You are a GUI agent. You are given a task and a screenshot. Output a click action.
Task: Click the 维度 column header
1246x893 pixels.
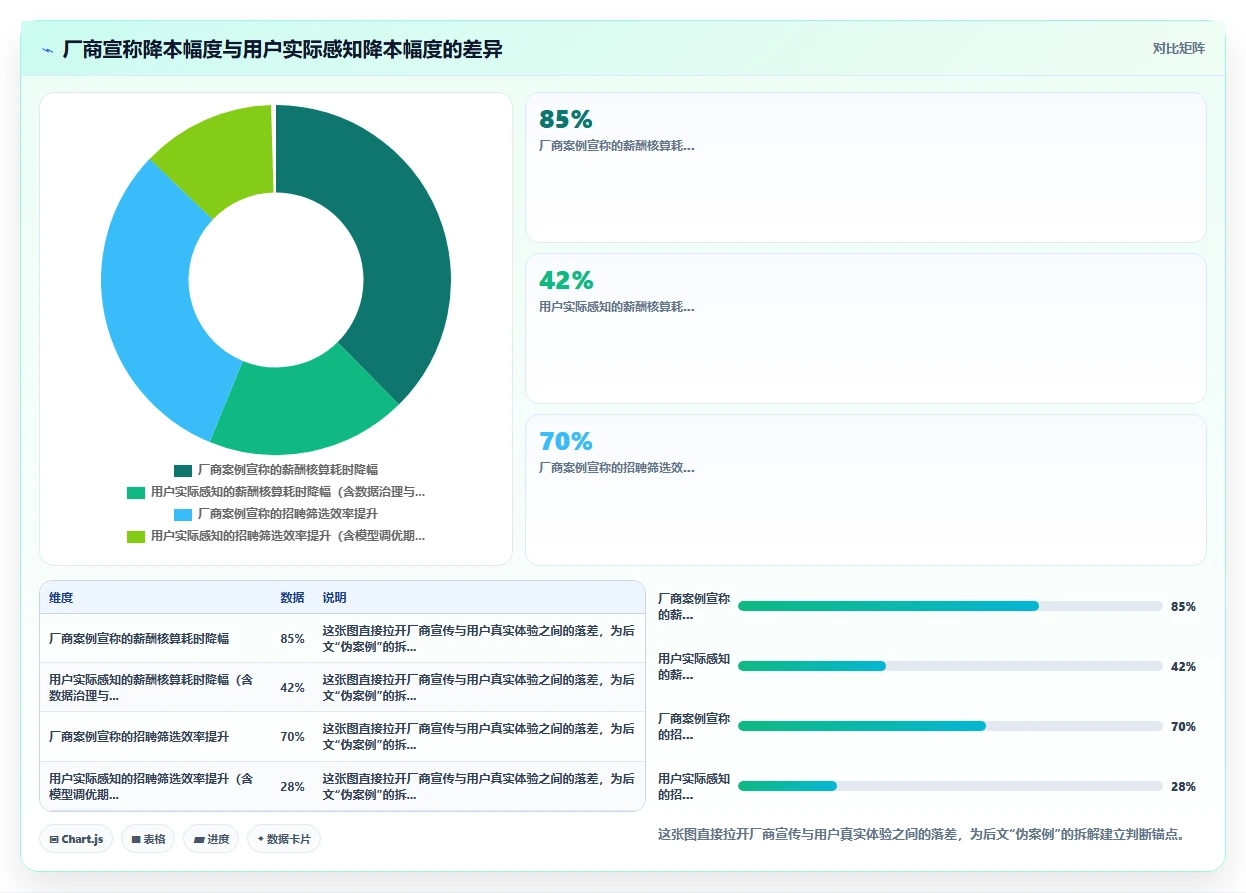point(61,598)
